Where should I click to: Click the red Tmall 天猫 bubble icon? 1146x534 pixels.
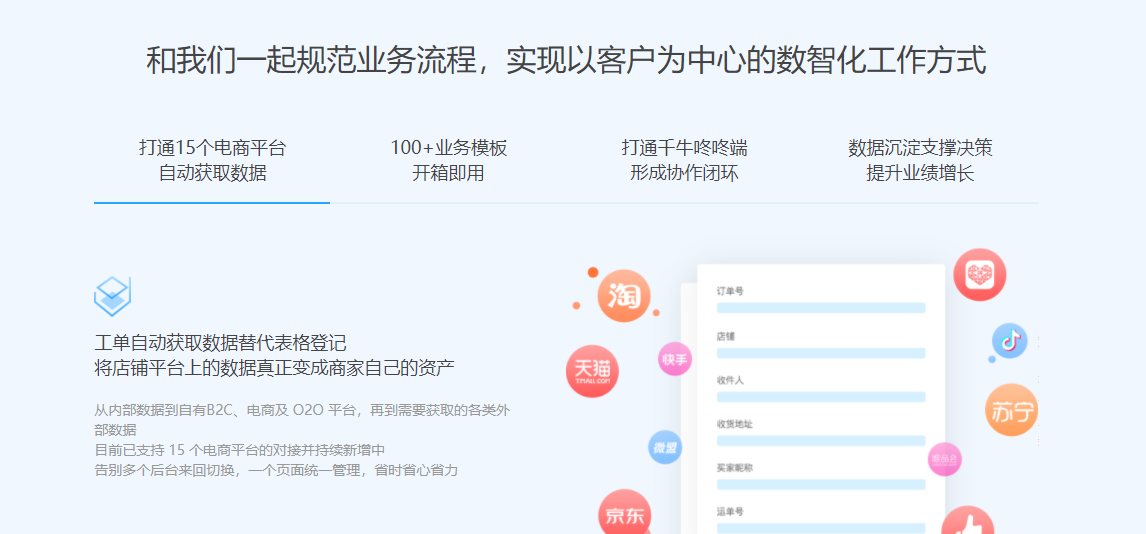click(x=592, y=371)
